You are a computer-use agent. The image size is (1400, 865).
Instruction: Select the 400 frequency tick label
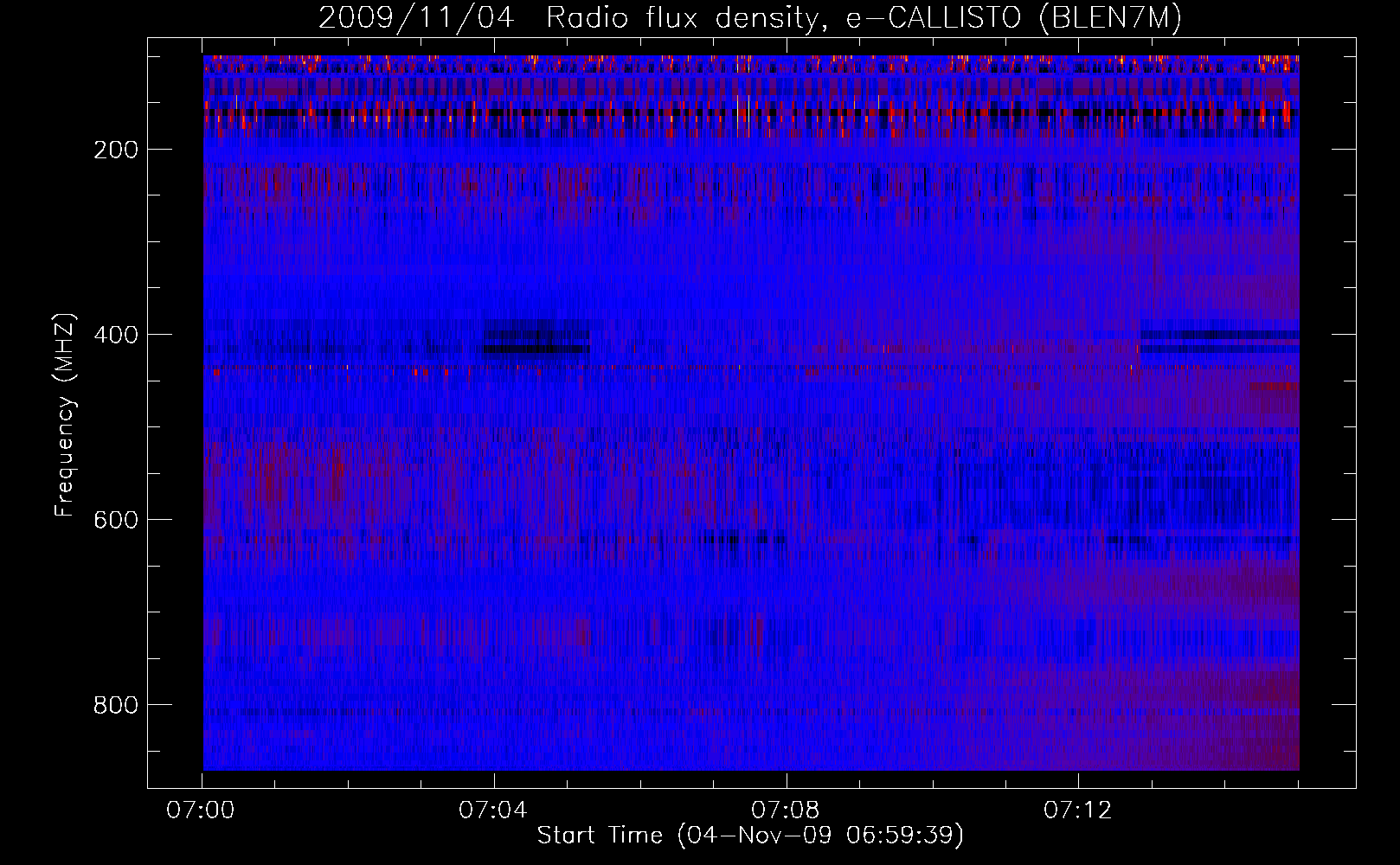116,335
